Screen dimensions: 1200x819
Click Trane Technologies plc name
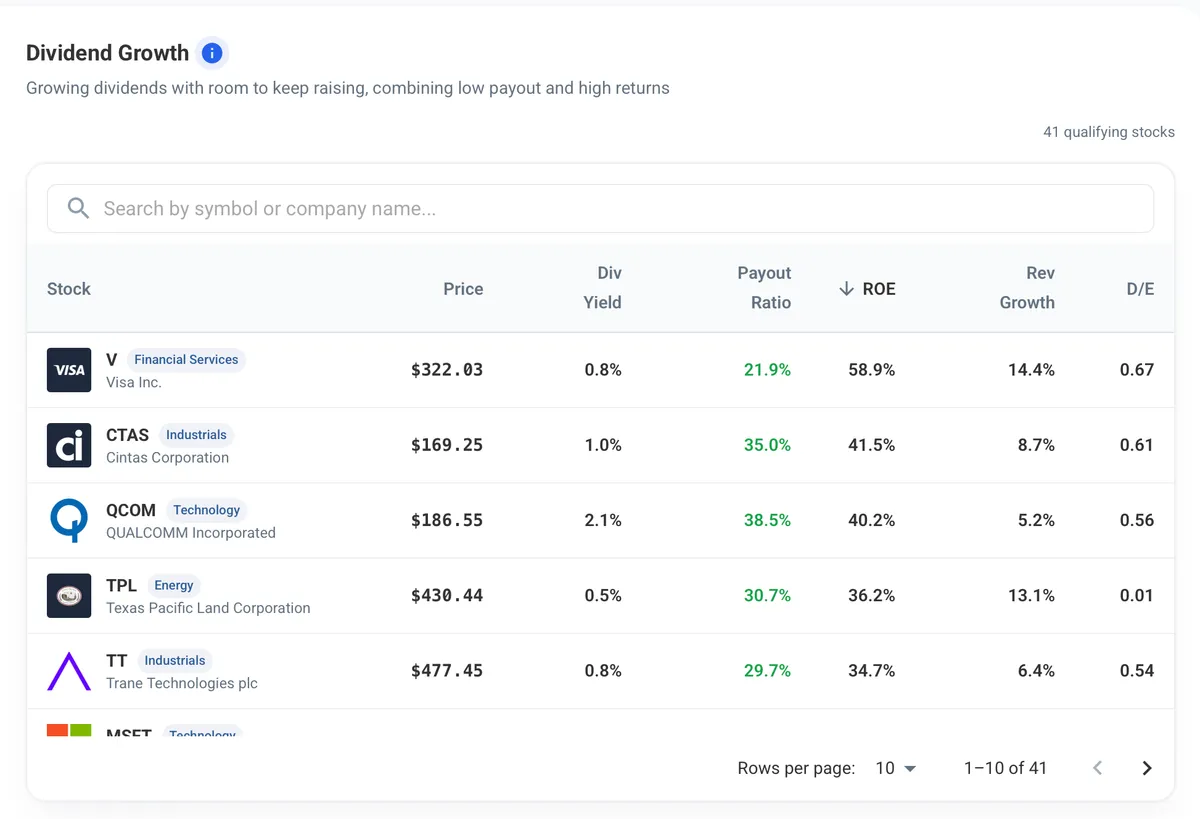(182, 683)
